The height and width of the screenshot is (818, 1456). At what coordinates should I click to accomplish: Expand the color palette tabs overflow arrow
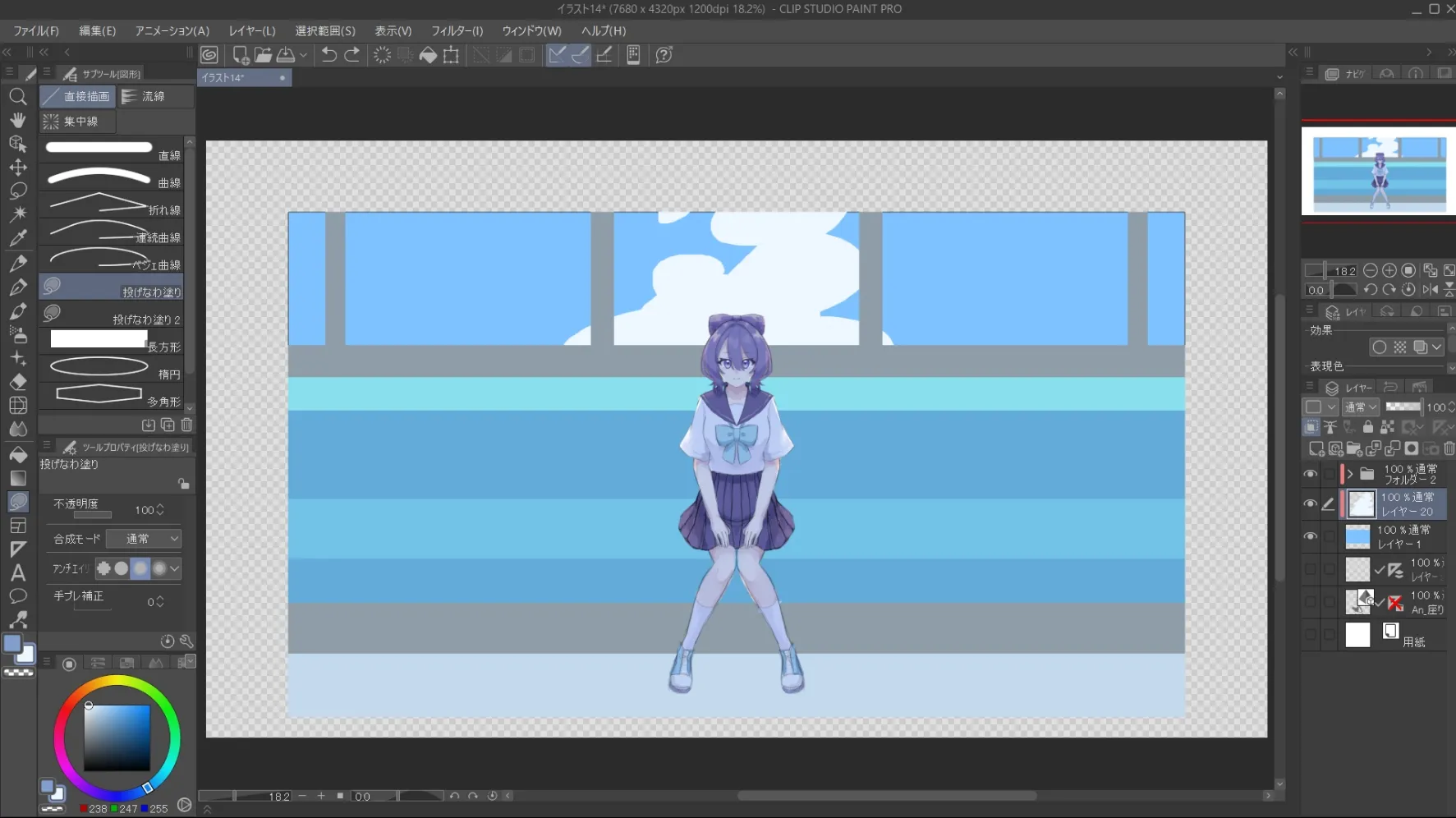[191, 661]
